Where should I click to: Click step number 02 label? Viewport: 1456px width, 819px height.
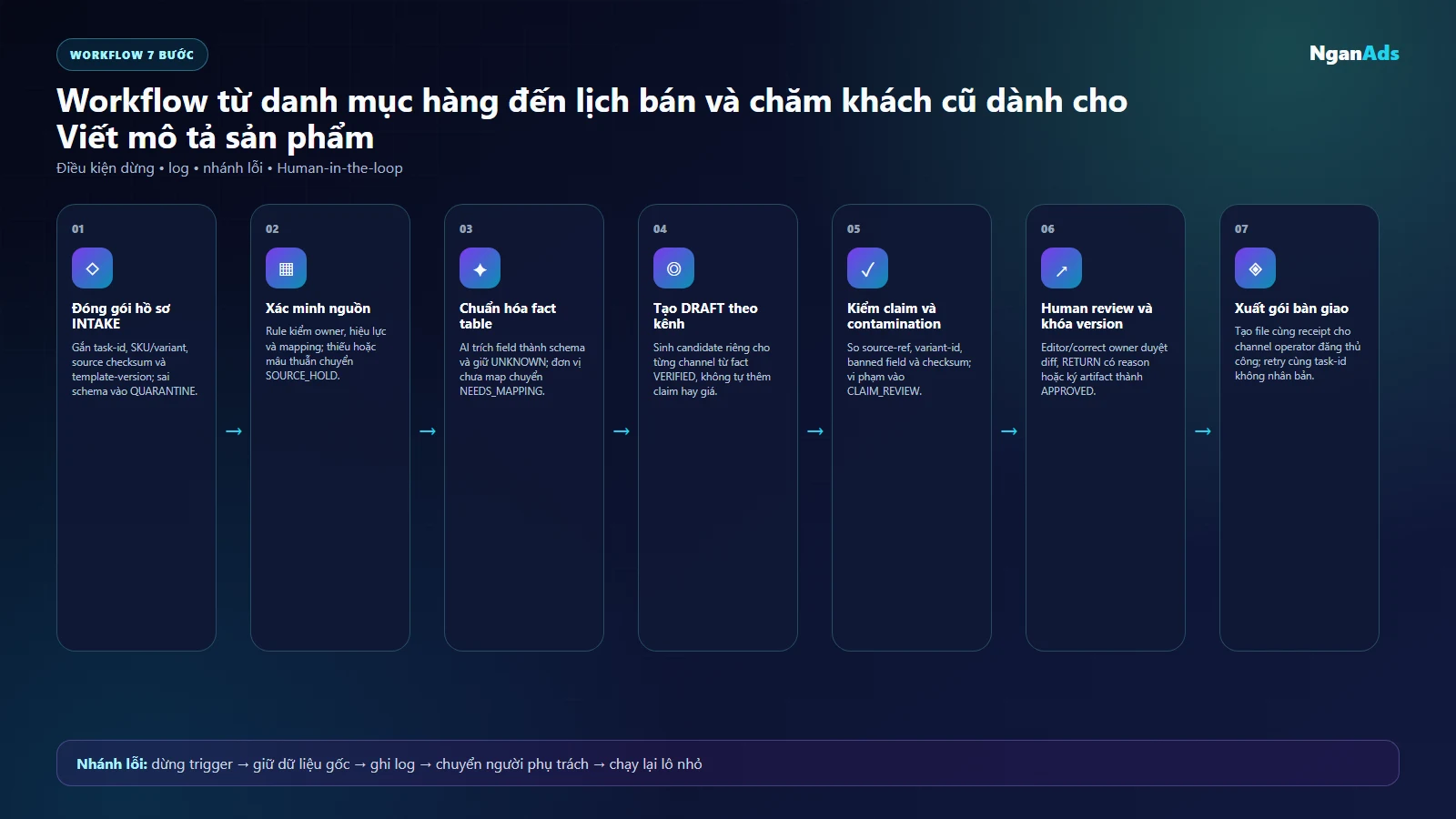272,229
